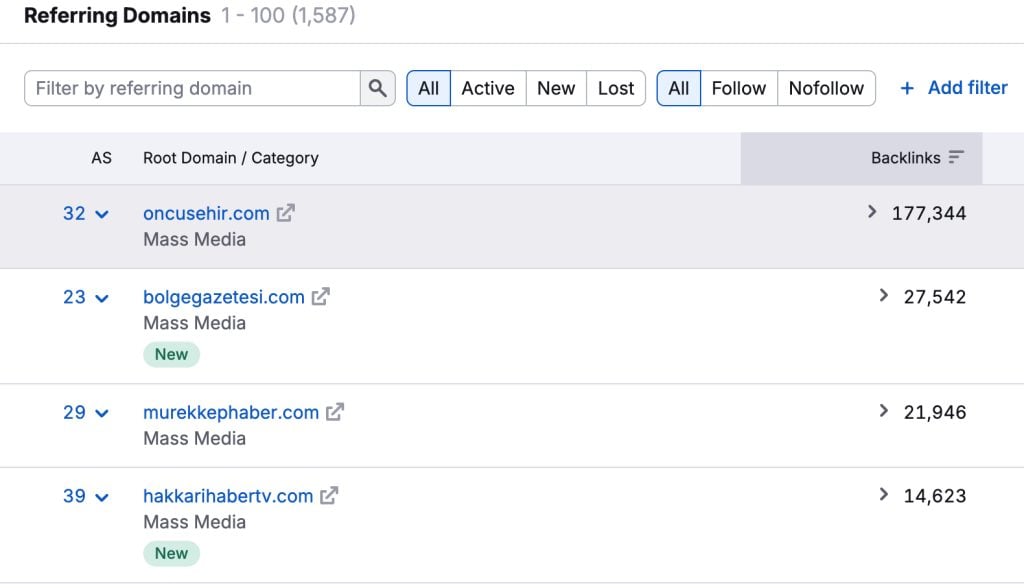Expand AS score 23 chevron
Image resolution: width=1024 pixels, height=588 pixels.
pyautogui.click(x=101, y=298)
